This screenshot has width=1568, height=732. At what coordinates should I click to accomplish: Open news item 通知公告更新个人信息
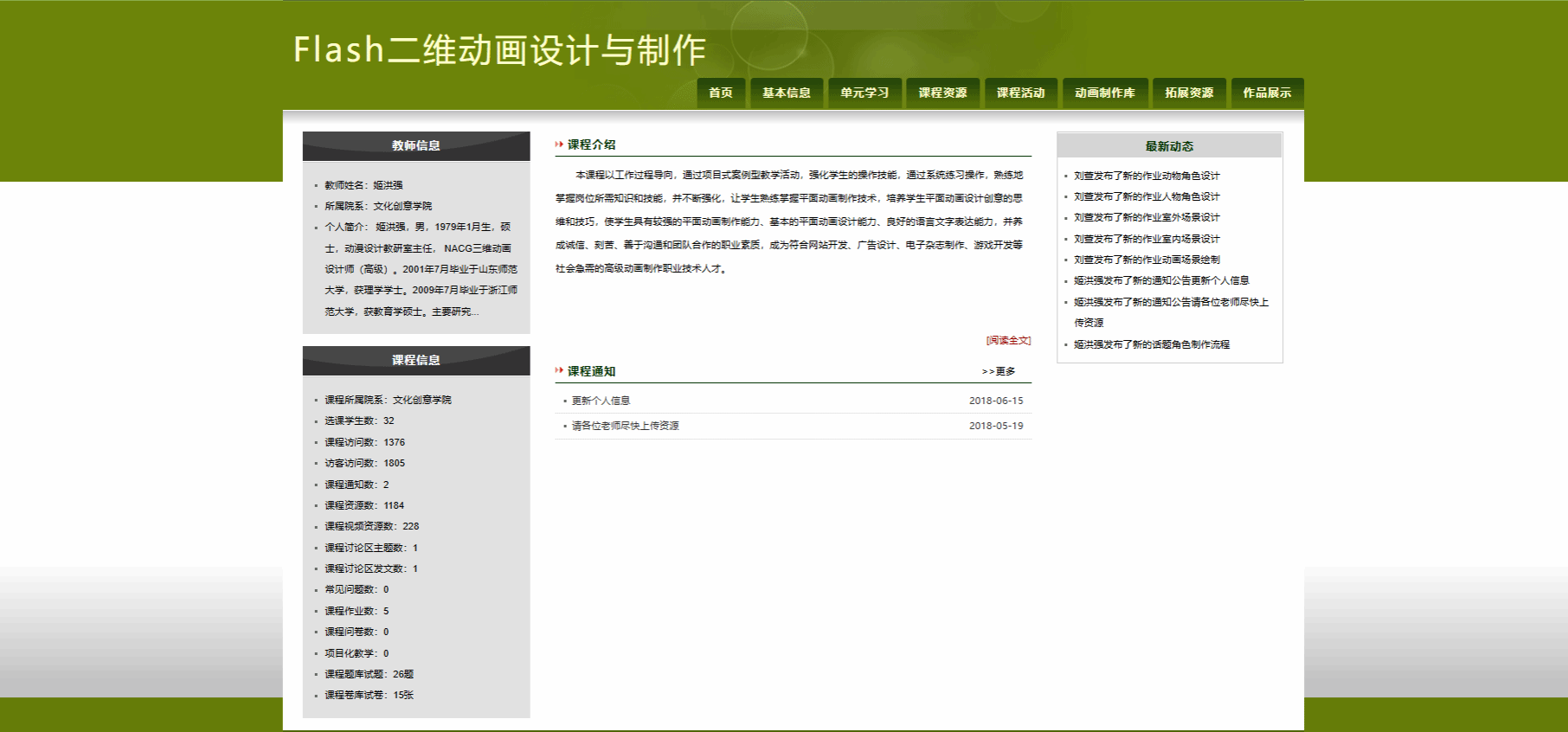pos(1161,280)
